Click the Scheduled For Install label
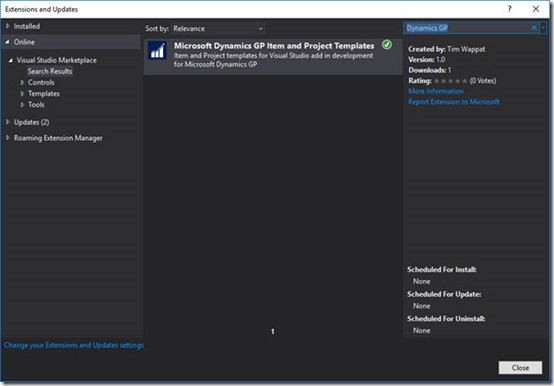Viewport: 554px width, 386px height. click(442, 269)
